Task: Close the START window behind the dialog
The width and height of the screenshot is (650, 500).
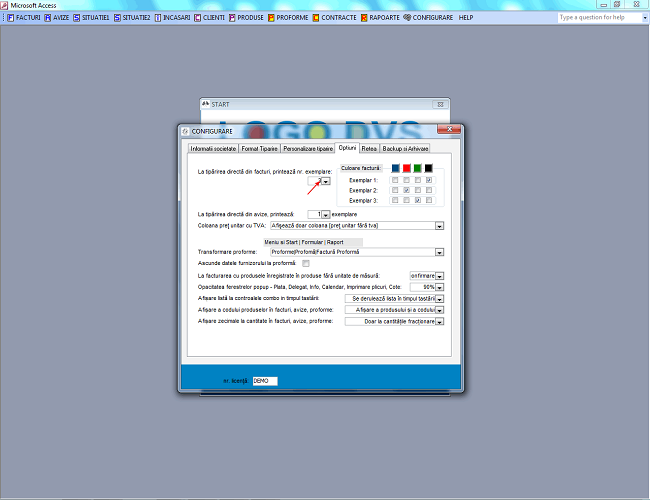Action: (440, 104)
